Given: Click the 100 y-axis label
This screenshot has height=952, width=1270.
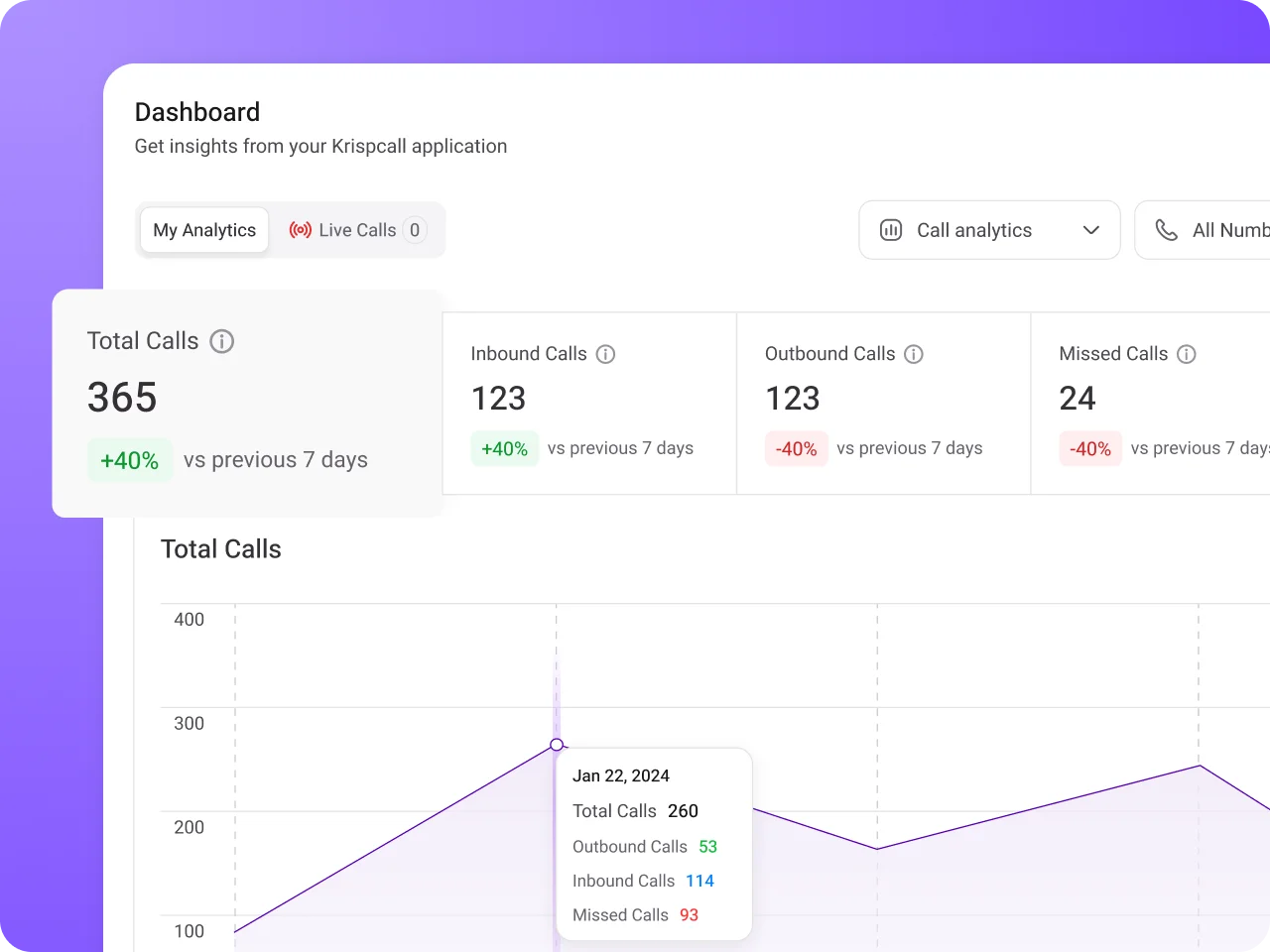Looking at the screenshot, I should 190,932.
